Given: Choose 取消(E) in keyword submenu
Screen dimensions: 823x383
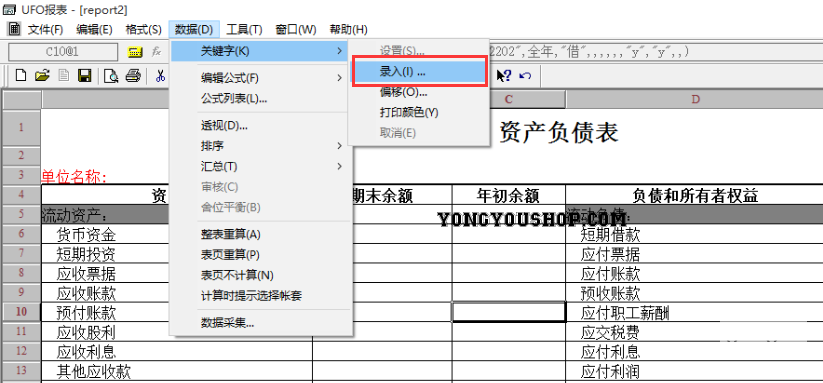Looking at the screenshot, I should coord(419,133).
